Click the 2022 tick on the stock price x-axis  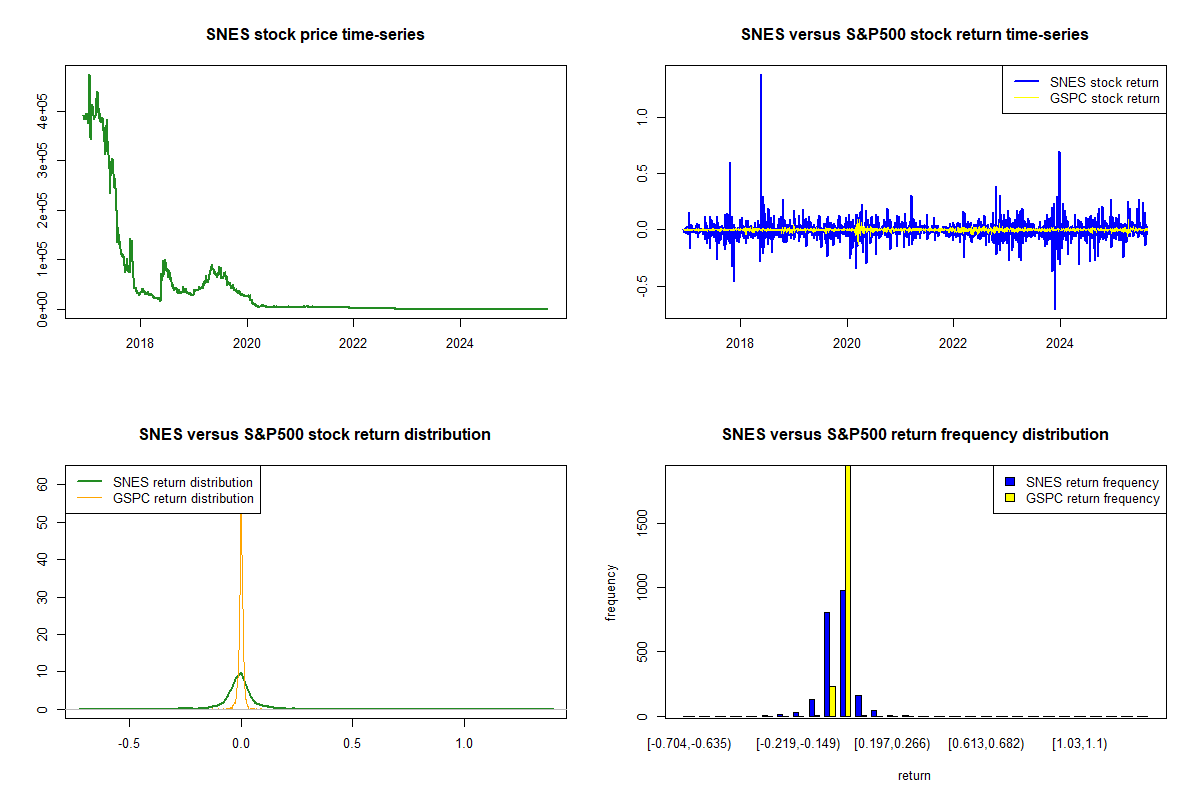coord(353,343)
